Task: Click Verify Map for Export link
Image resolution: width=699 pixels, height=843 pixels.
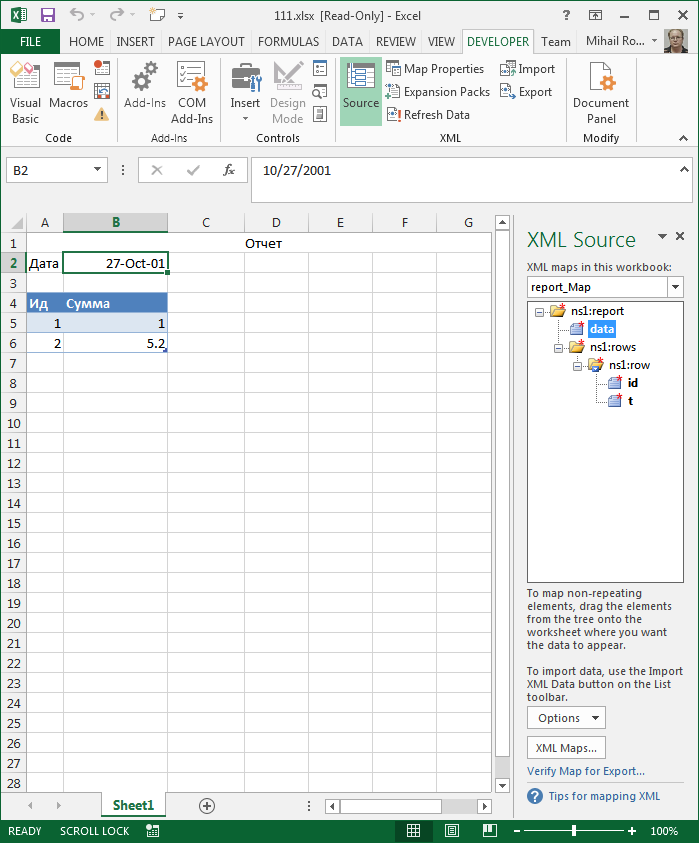Action: [585, 771]
